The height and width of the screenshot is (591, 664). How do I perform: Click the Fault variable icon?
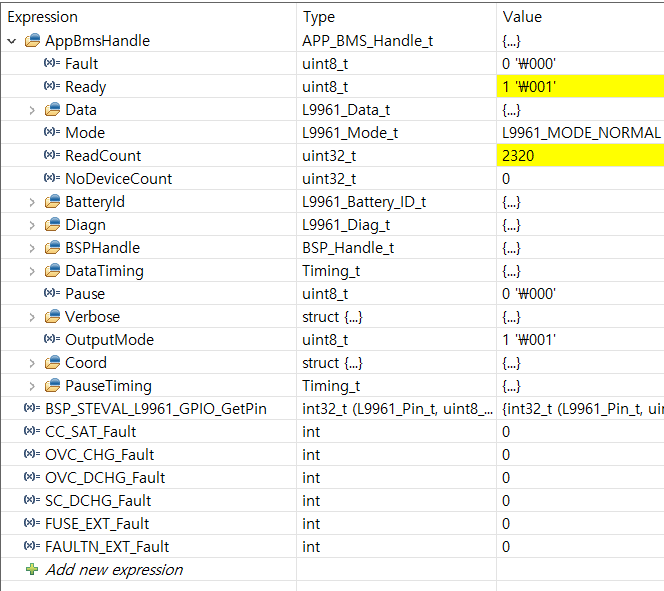[52, 63]
